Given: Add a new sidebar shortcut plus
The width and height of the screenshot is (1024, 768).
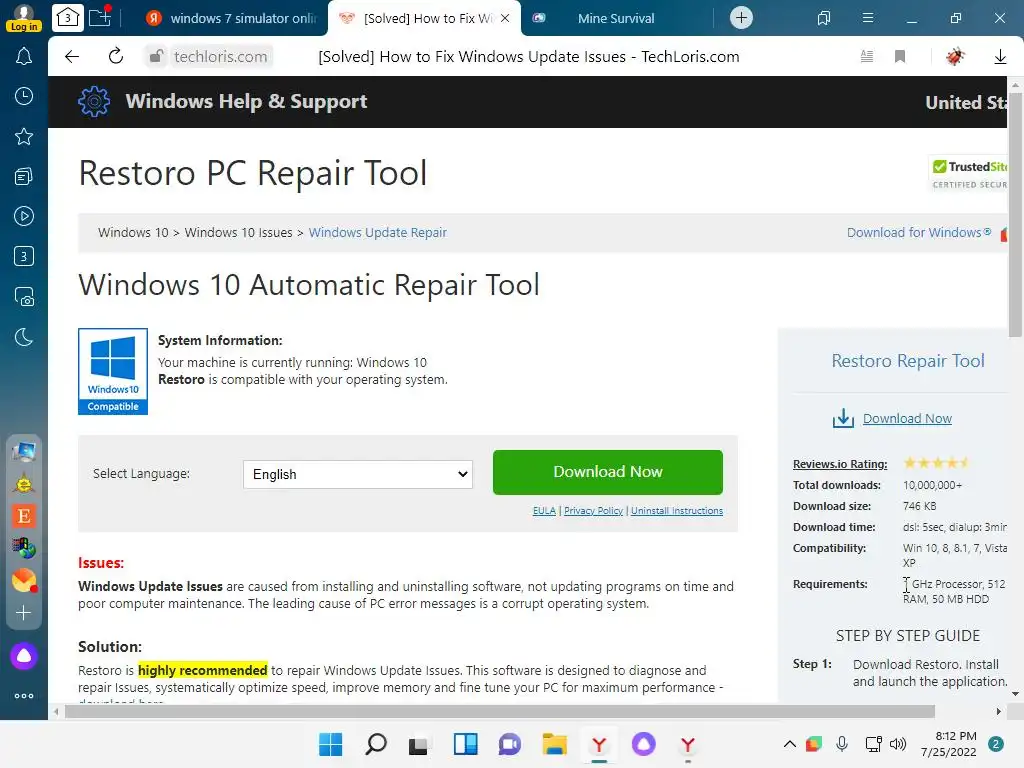Looking at the screenshot, I should coord(24,613).
